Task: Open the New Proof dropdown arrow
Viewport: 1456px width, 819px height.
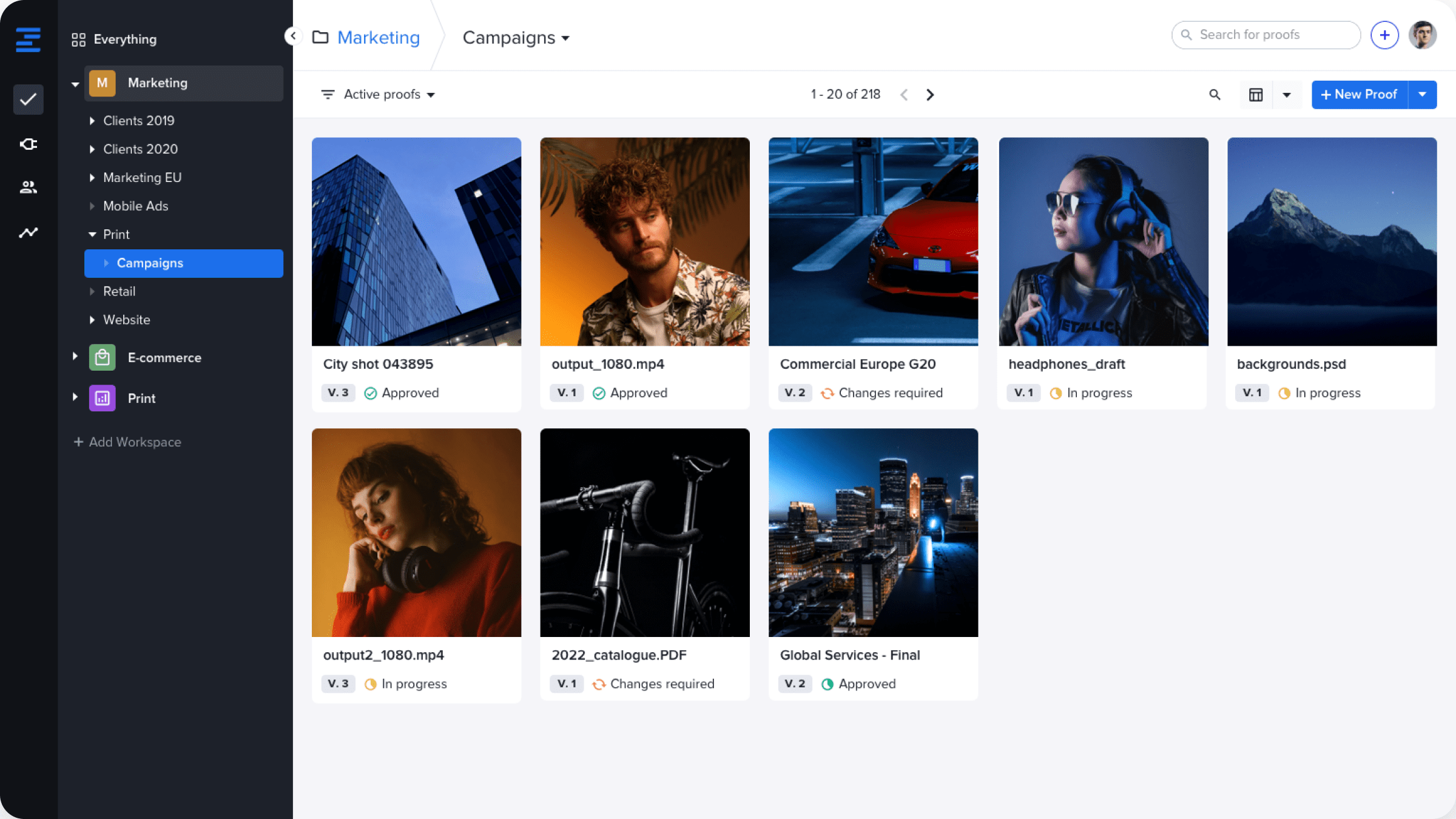Action: pos(1422,94)
